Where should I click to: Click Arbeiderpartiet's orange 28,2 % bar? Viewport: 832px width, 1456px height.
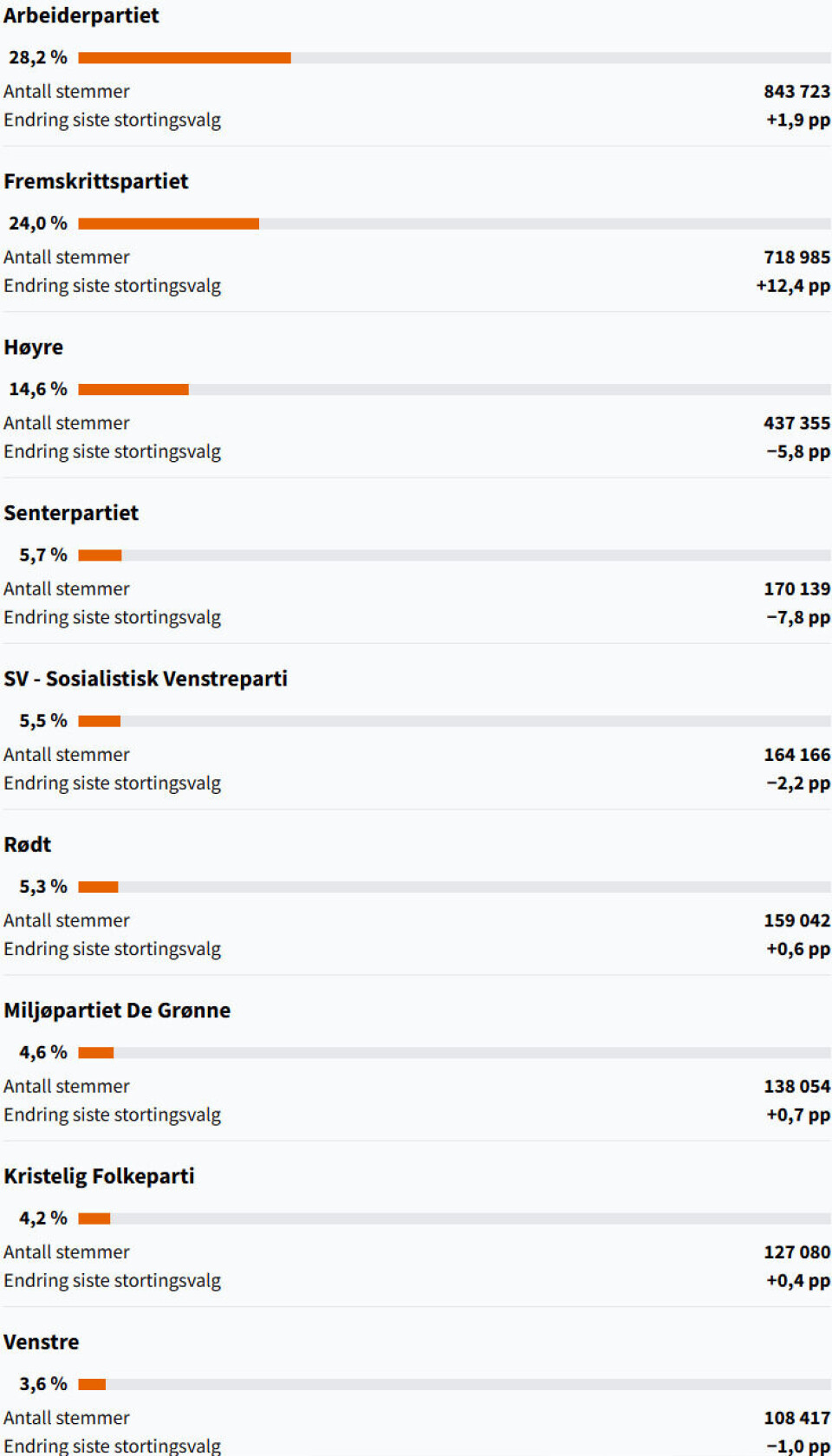pos(185,58)
